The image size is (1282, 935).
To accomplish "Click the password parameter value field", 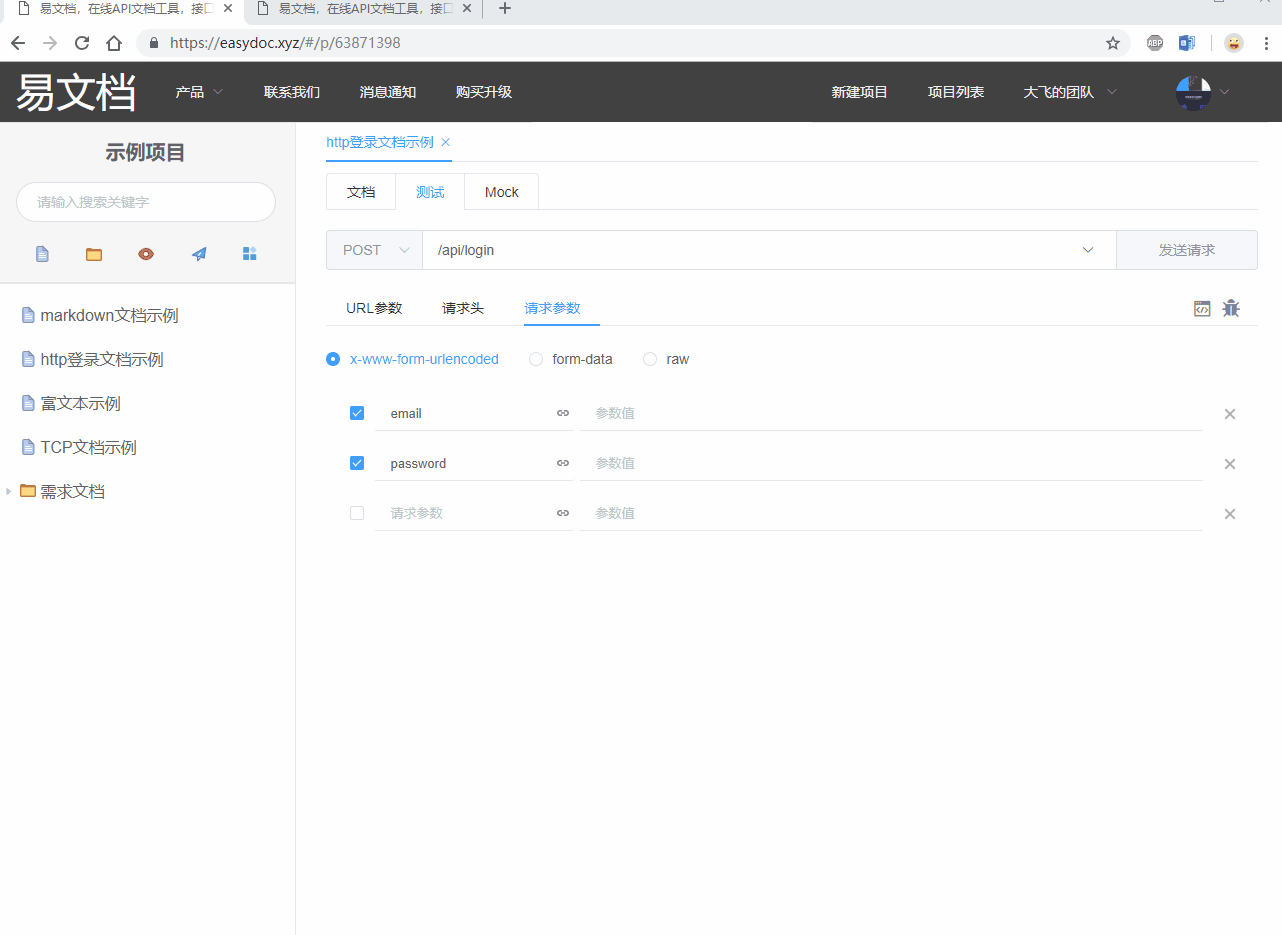I will point(891,463).
